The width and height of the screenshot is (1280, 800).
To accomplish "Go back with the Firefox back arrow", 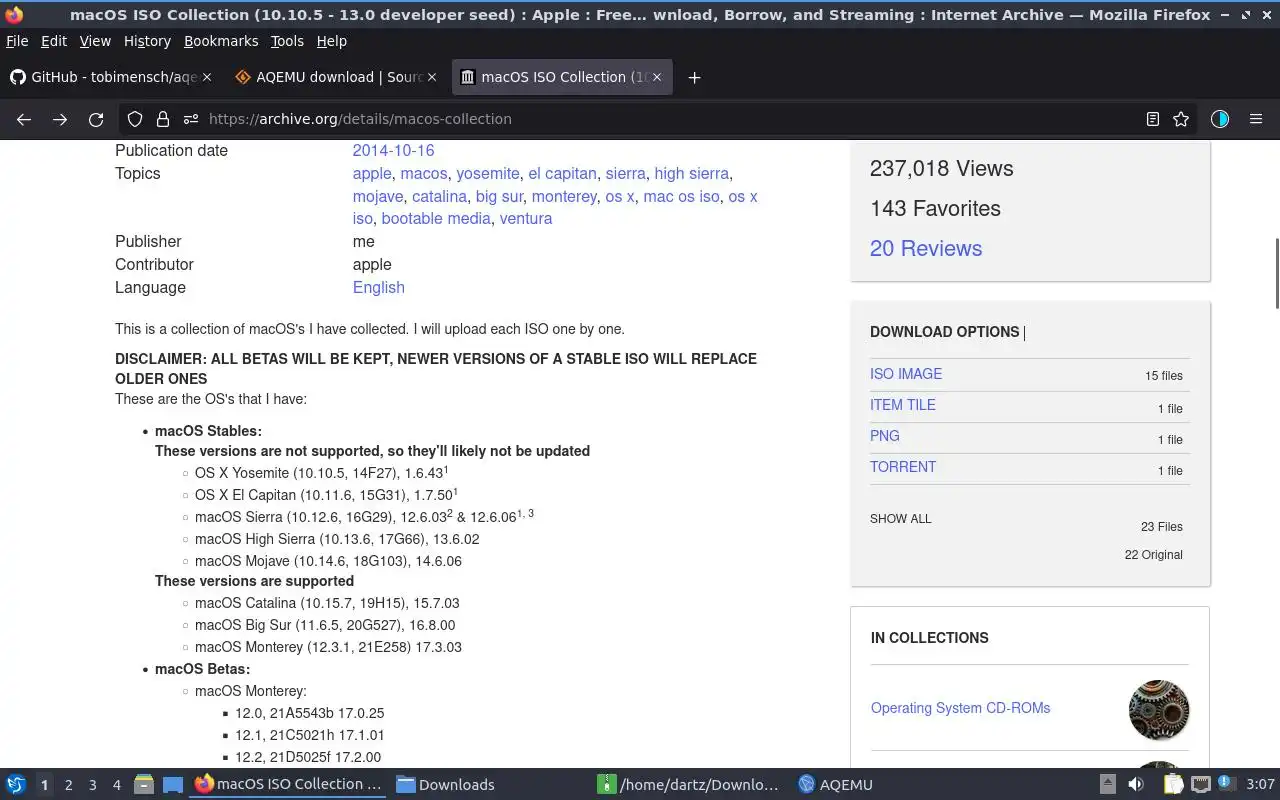I will (24, 119).
